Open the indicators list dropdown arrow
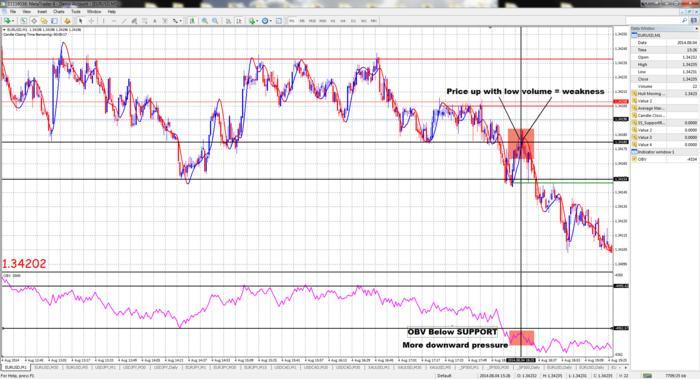Screen dimensions: 700x379 point(258,21)
